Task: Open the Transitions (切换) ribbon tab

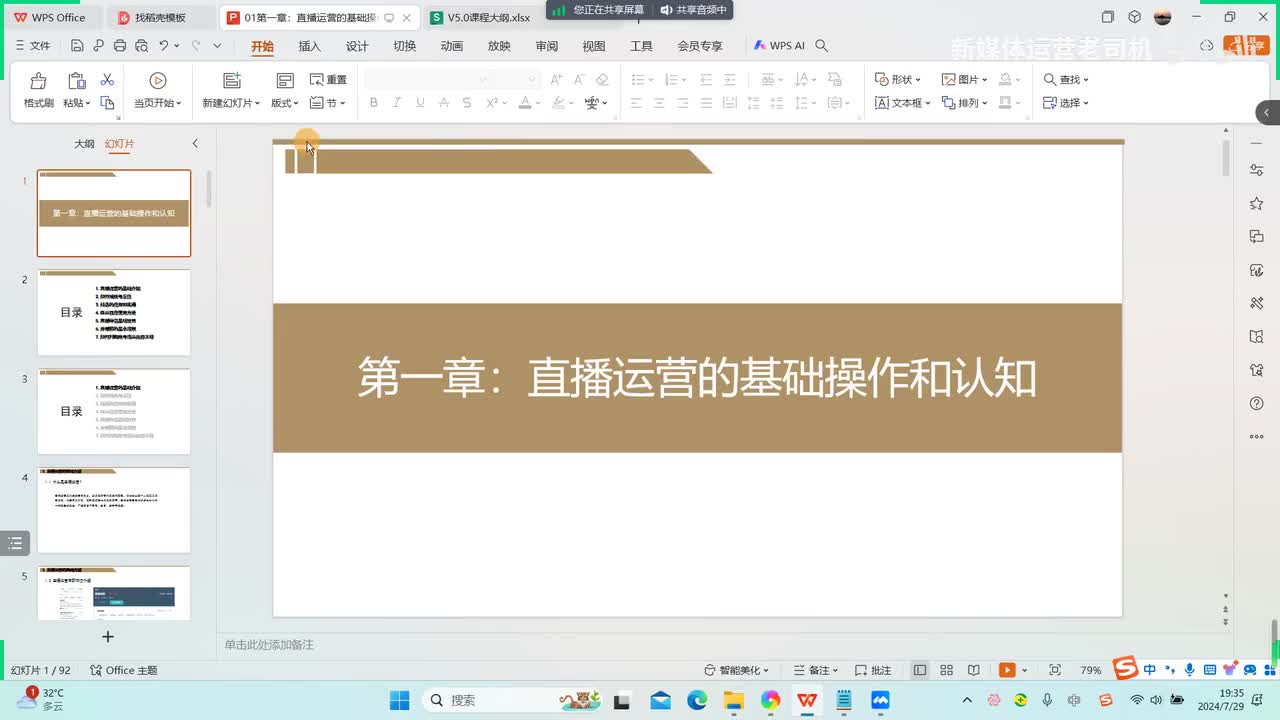Action: pos(404,46)
